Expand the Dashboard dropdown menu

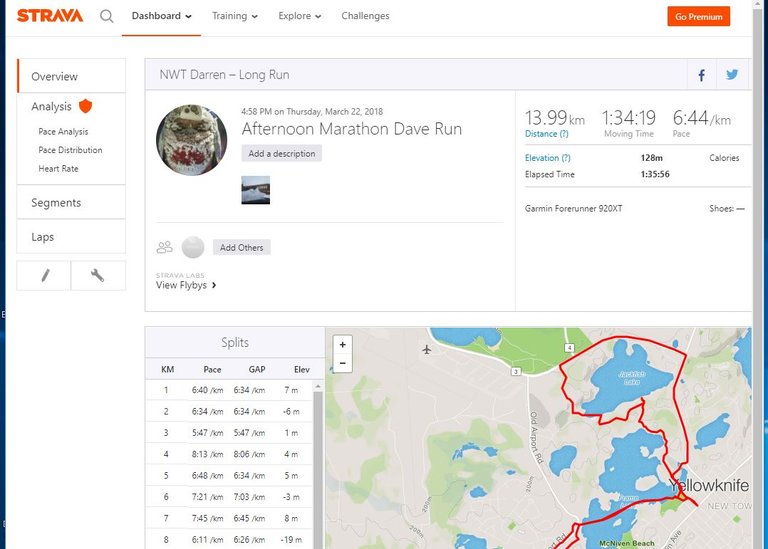click(x=161, y=16)
